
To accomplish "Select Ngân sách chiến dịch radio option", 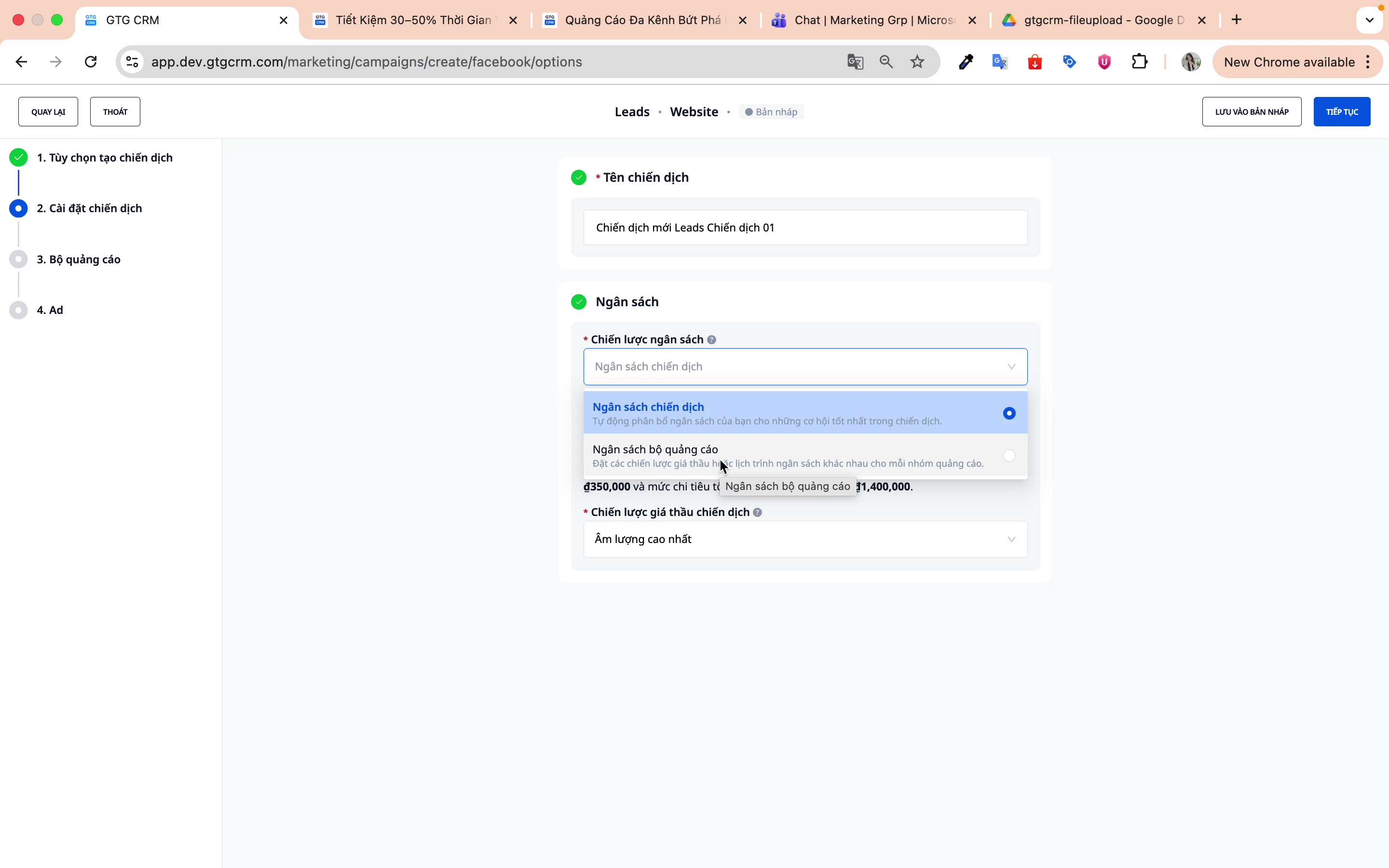I will [1009, 413].
